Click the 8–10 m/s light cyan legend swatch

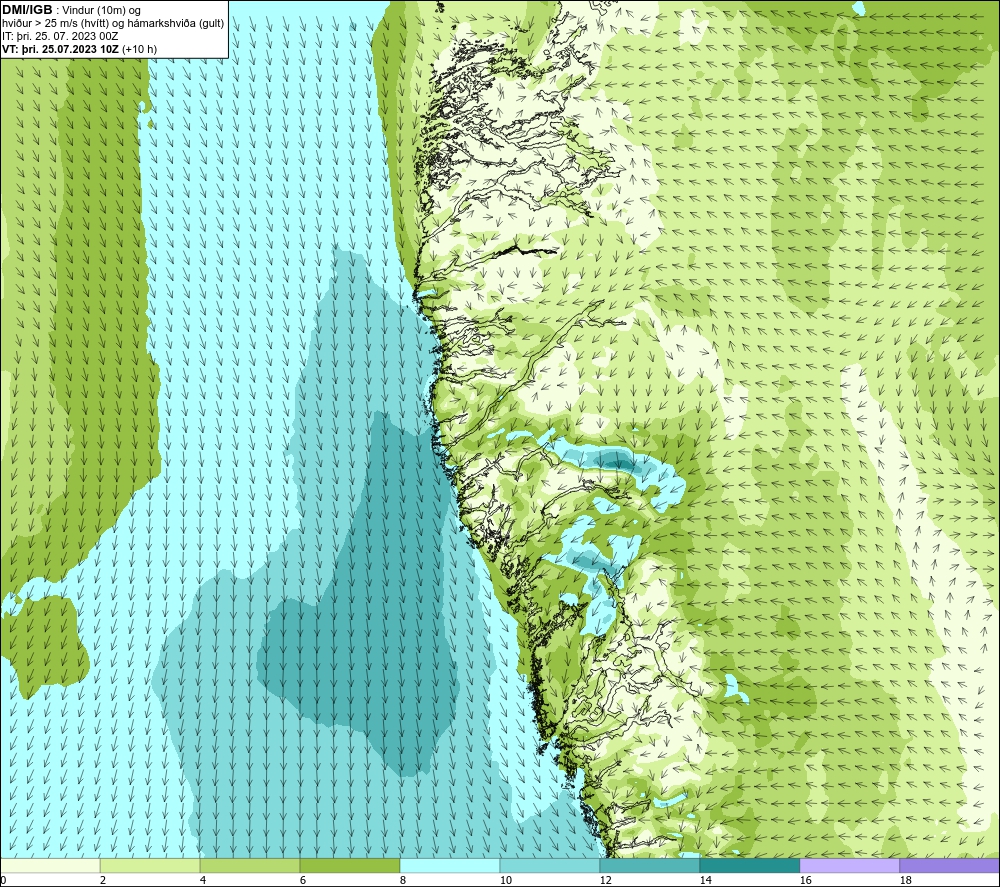click(450, 865)
